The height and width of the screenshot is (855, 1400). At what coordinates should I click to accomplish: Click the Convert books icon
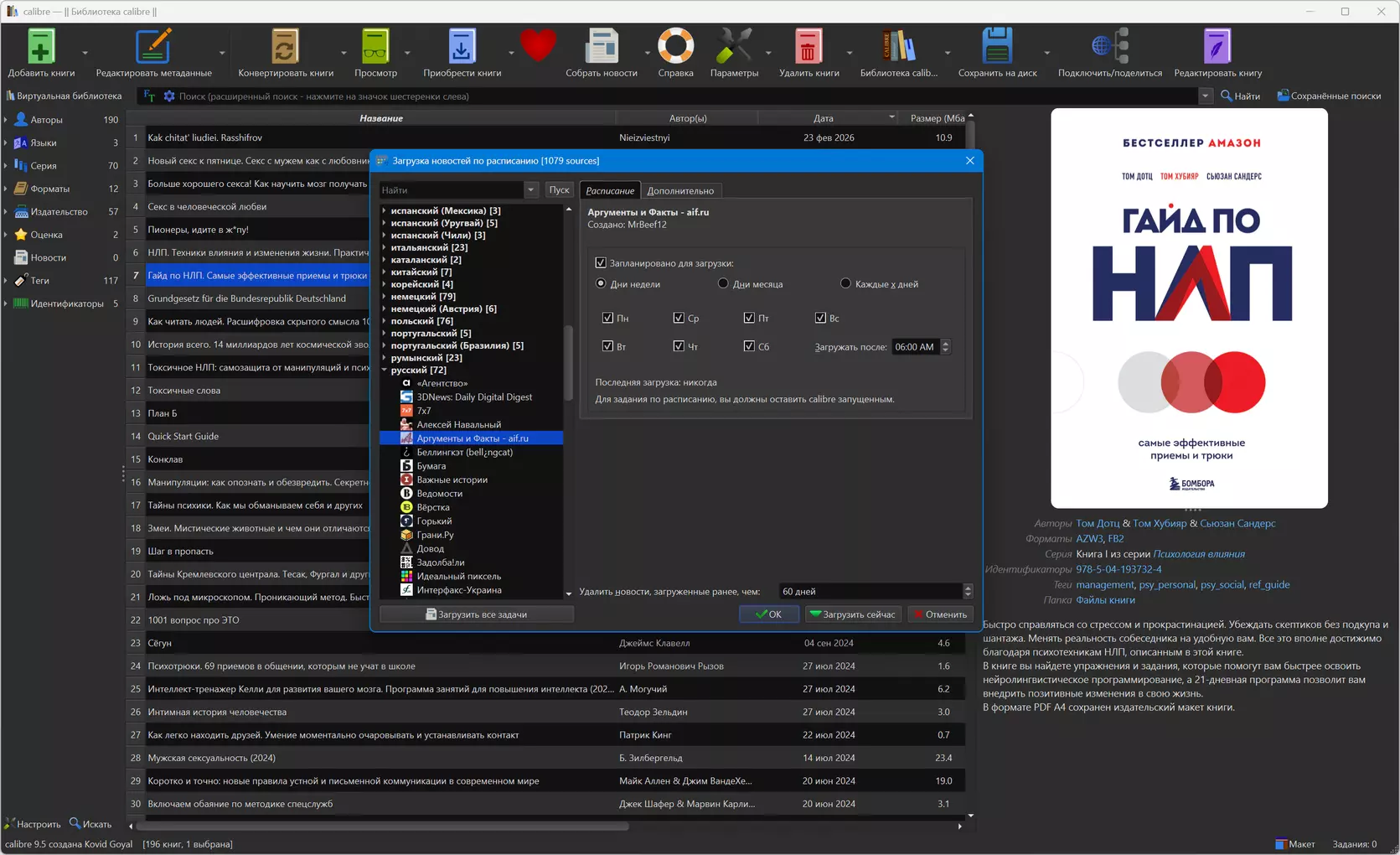coord(285,47)
